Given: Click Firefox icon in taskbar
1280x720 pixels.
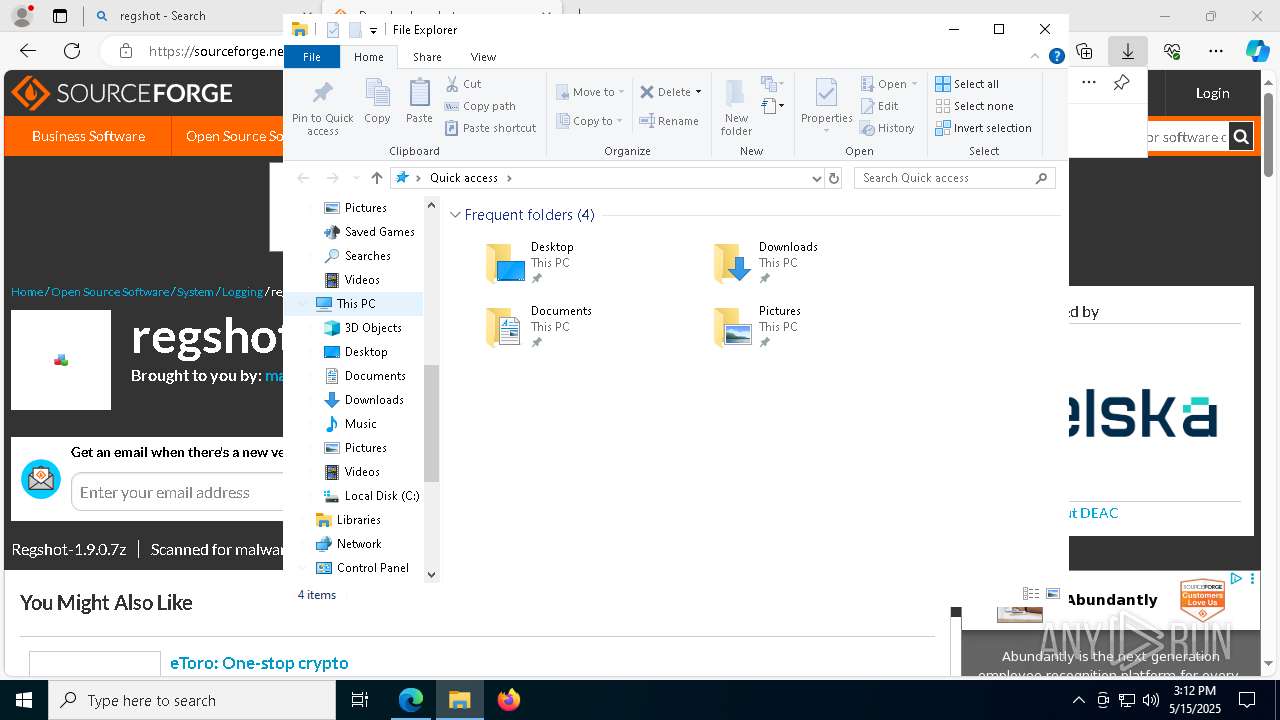Looking at the screenshot, I should [x=509, y=700].
